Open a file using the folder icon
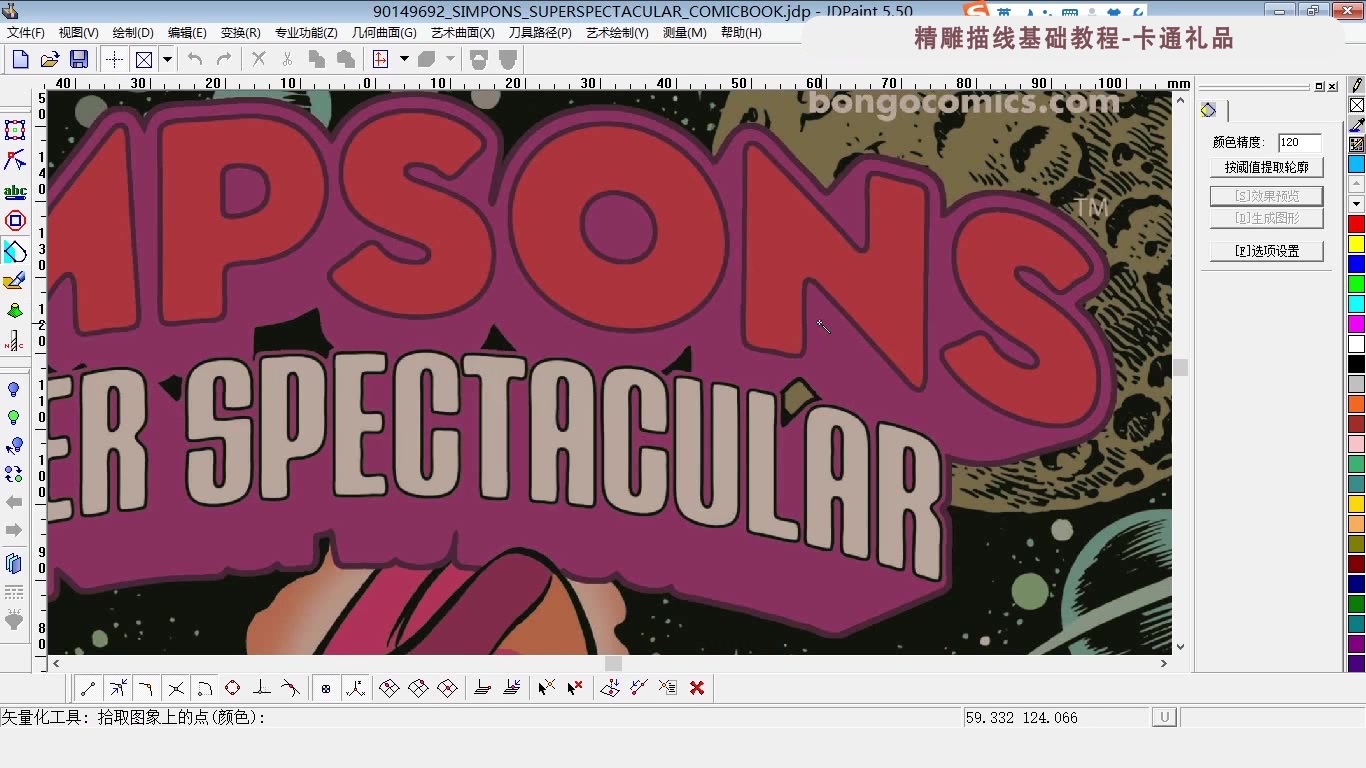 click(x=50, y=59)
